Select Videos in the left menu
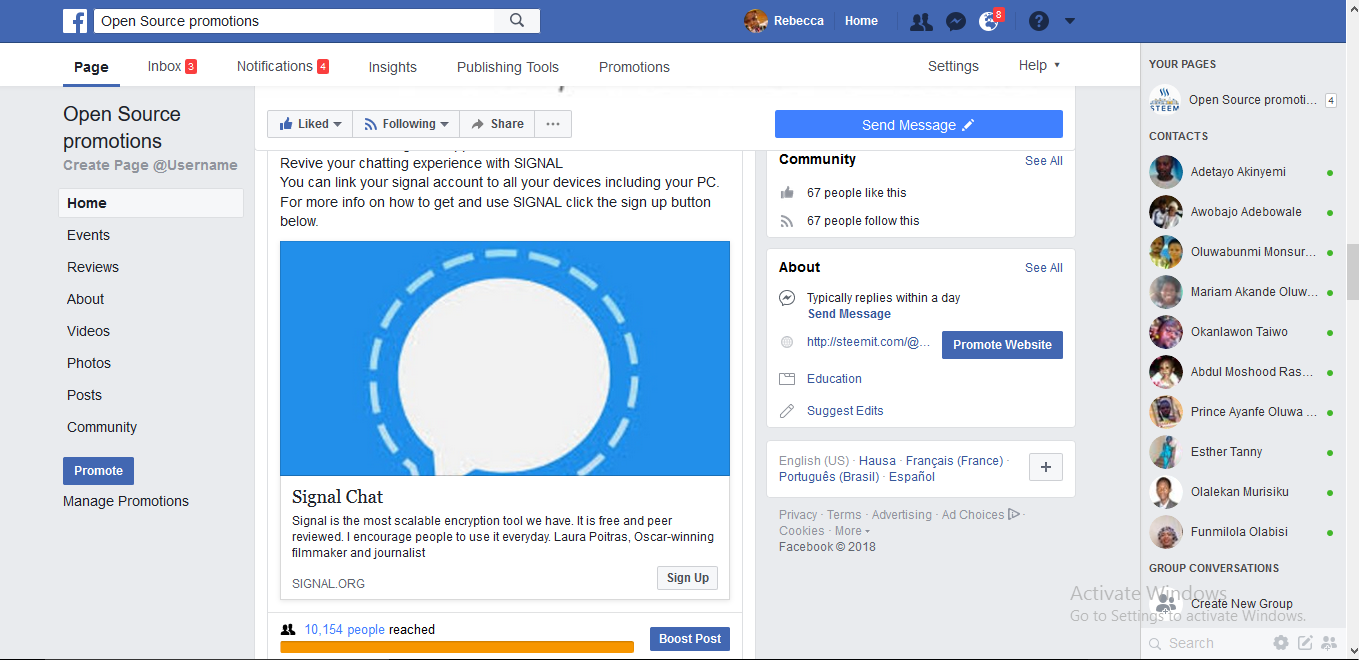This screenshot has height=660, width=1359. click(88, 331)
